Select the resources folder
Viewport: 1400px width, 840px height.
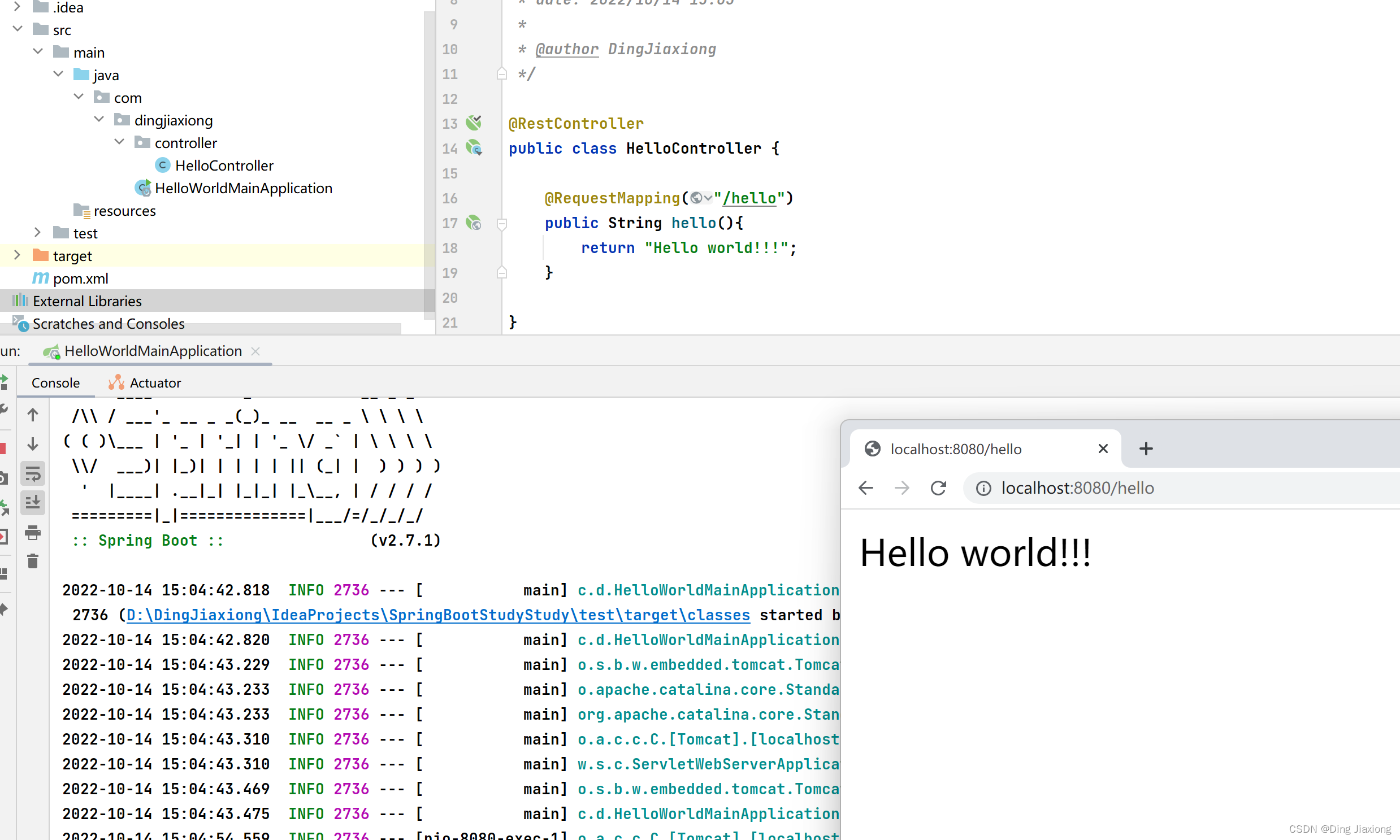[x=124, y=211]
